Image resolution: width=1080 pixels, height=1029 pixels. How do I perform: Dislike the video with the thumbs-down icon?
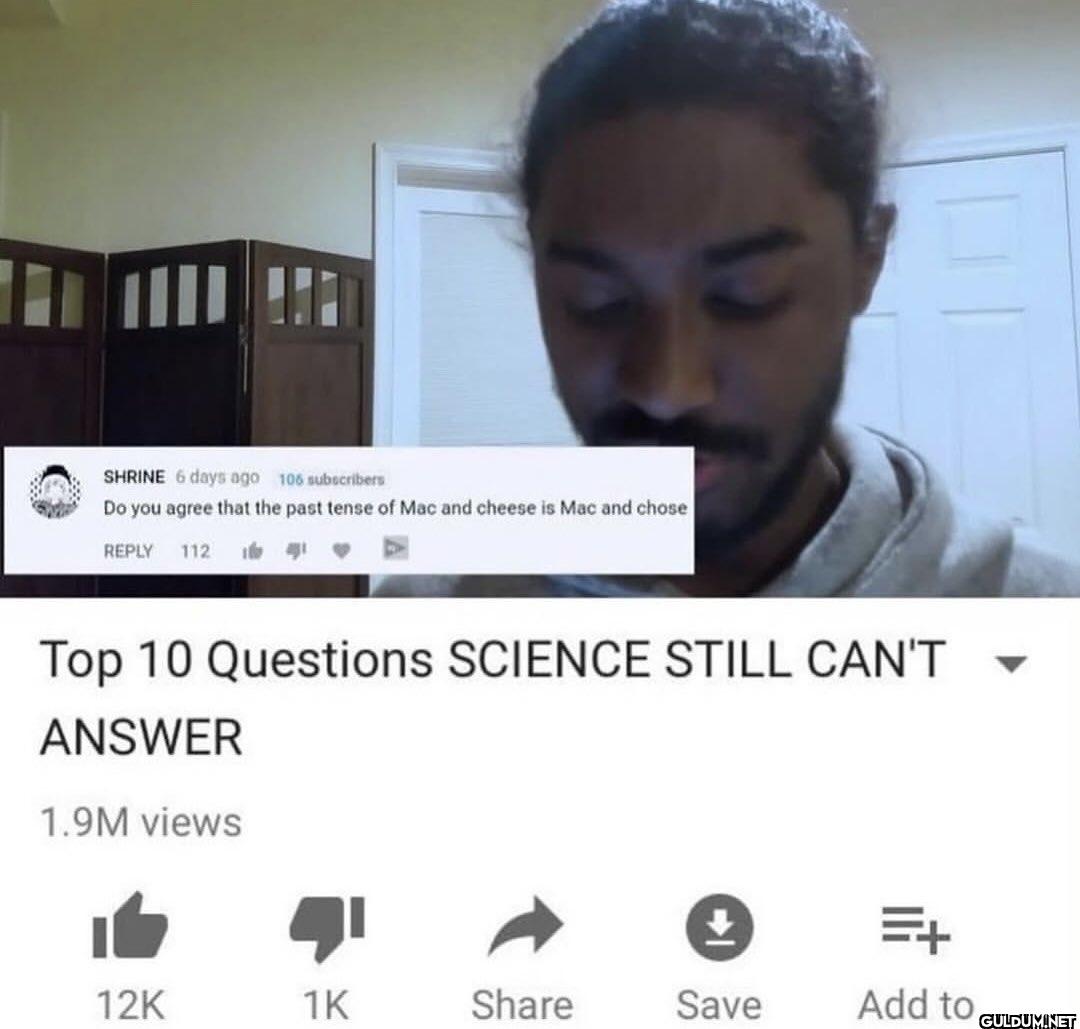(326, 927)
